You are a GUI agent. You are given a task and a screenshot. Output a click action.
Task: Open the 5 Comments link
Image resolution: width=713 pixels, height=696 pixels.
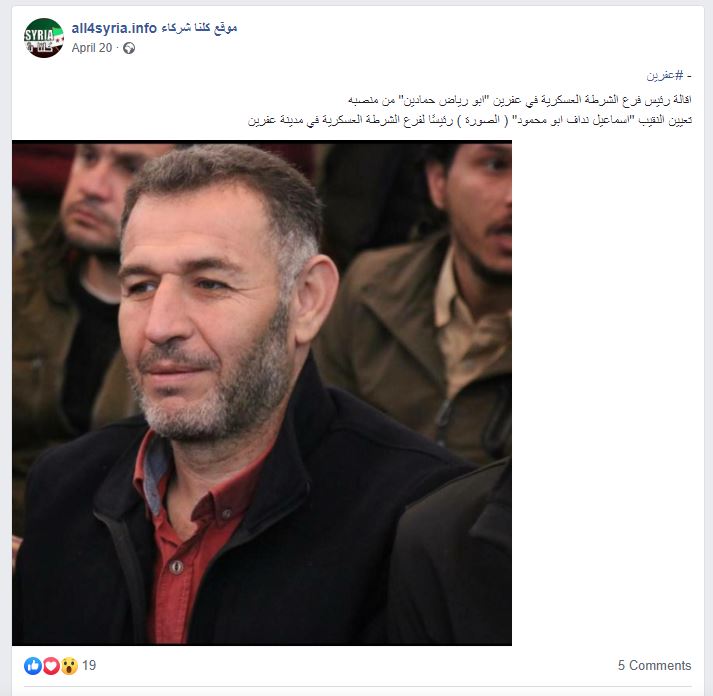(654, 666)
